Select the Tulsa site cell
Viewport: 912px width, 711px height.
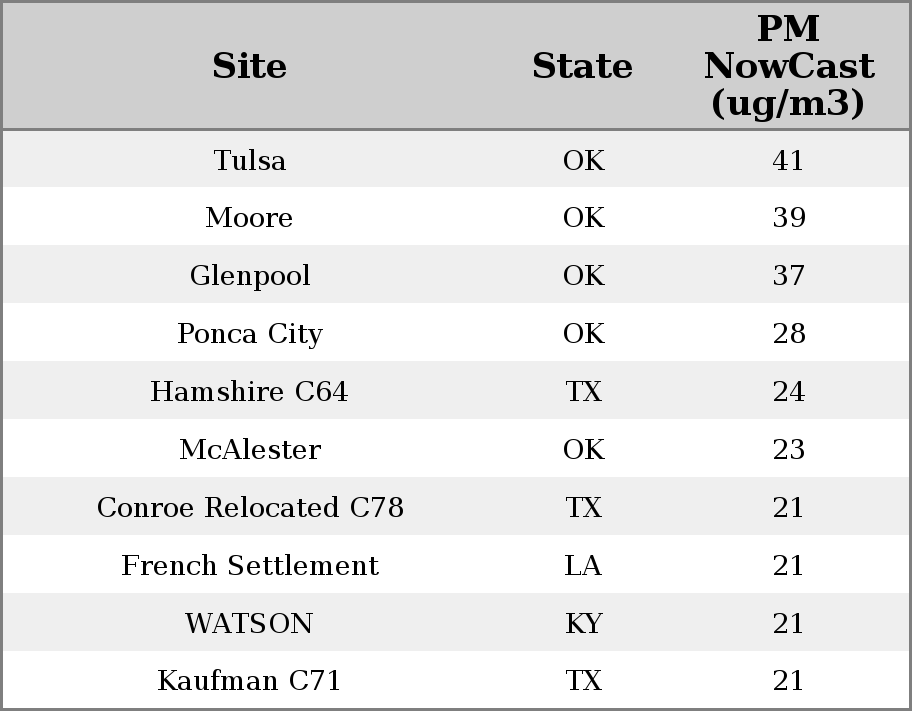point(250,160)
